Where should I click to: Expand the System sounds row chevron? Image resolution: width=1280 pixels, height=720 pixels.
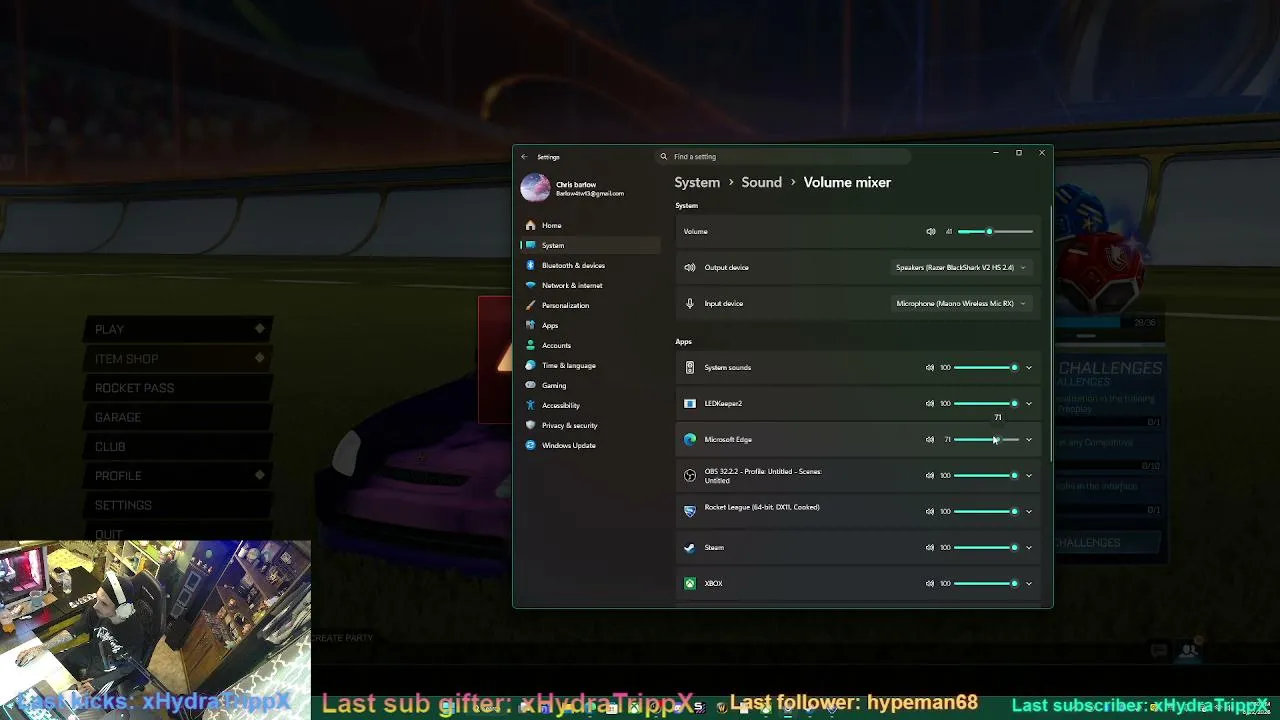pyautogui.click(x=1029, y=368)
